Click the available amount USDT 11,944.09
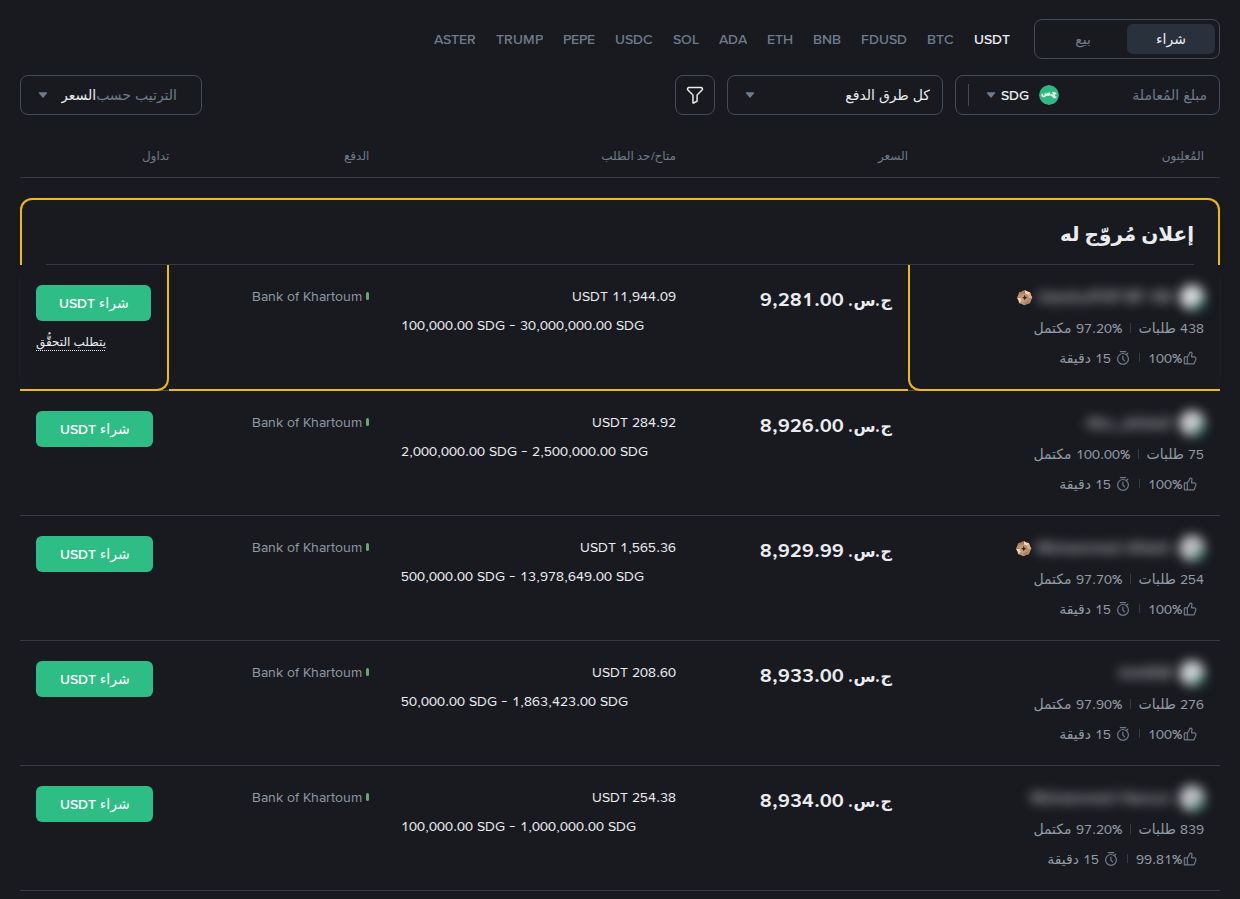The image size is (1240, 899). 624,297
